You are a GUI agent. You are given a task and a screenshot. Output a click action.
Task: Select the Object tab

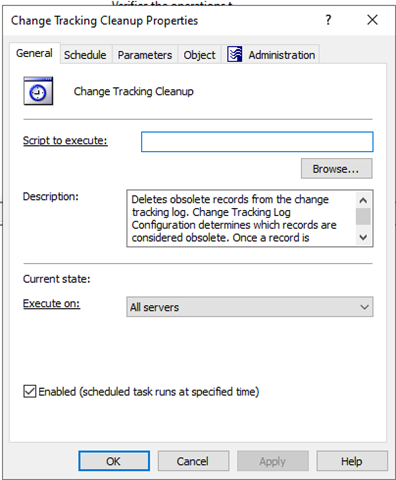pyautogui.click(x=199, y=55)
